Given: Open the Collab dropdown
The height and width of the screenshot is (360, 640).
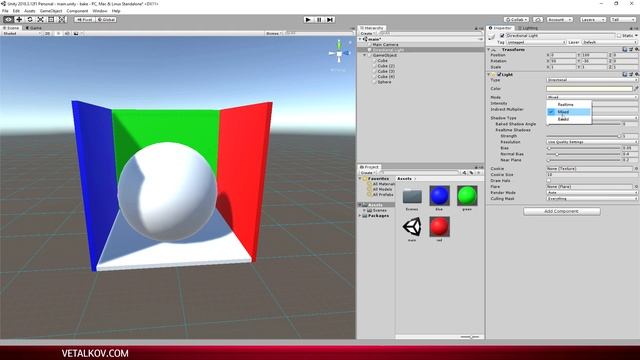Looking at the screenshot, I should (x=516, y=20).
